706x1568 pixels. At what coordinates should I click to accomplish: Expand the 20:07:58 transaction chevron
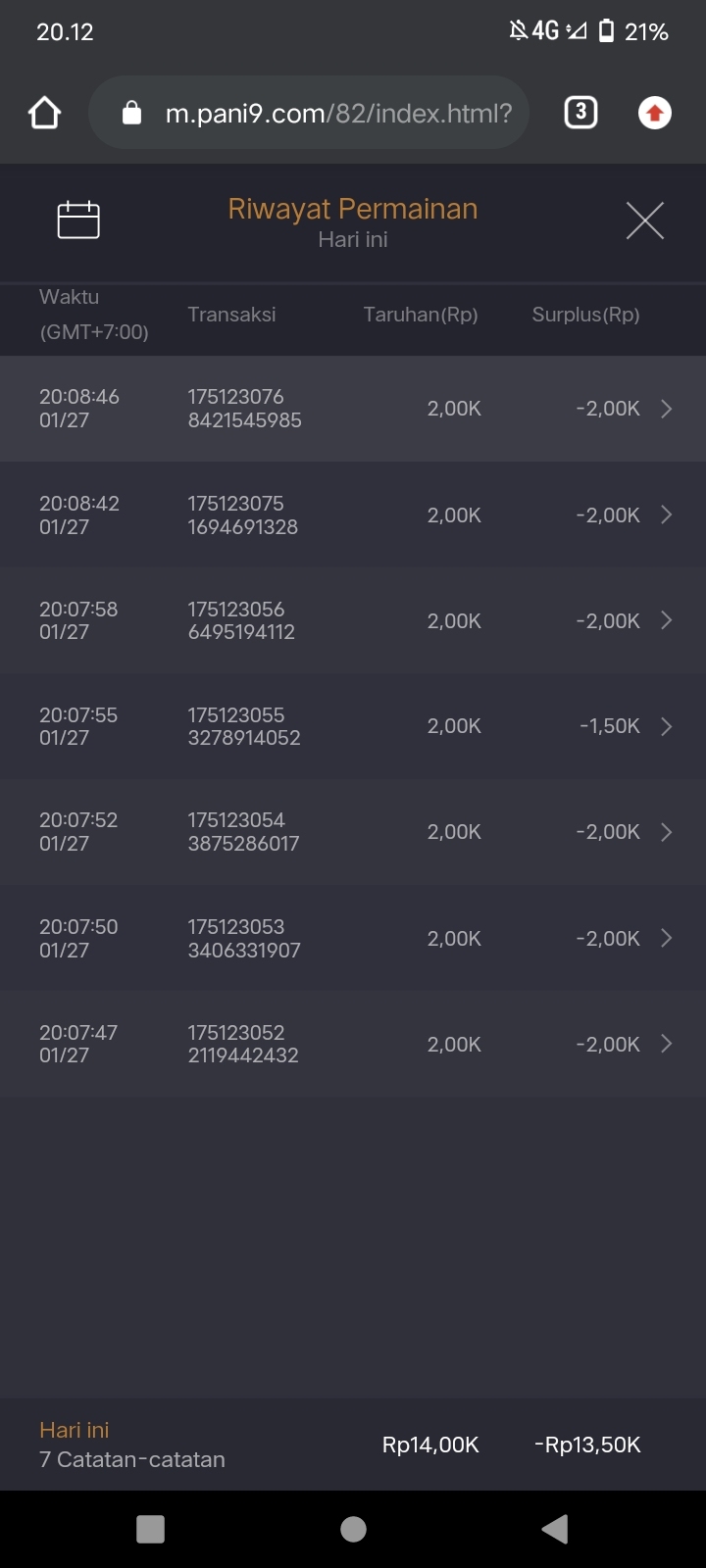coord(667,620)
